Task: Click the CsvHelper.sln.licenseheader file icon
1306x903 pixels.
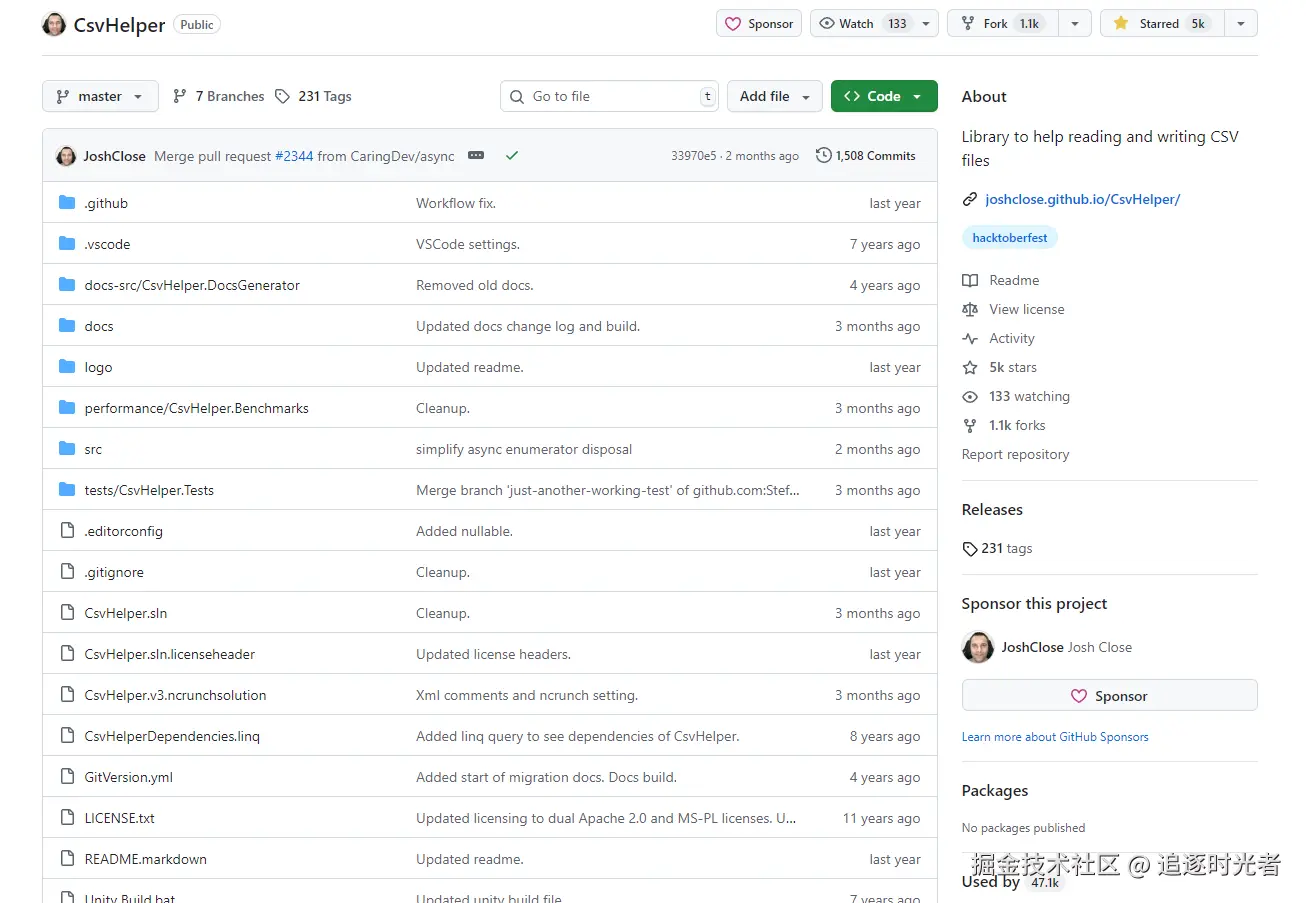Action: tap(67, 654)
